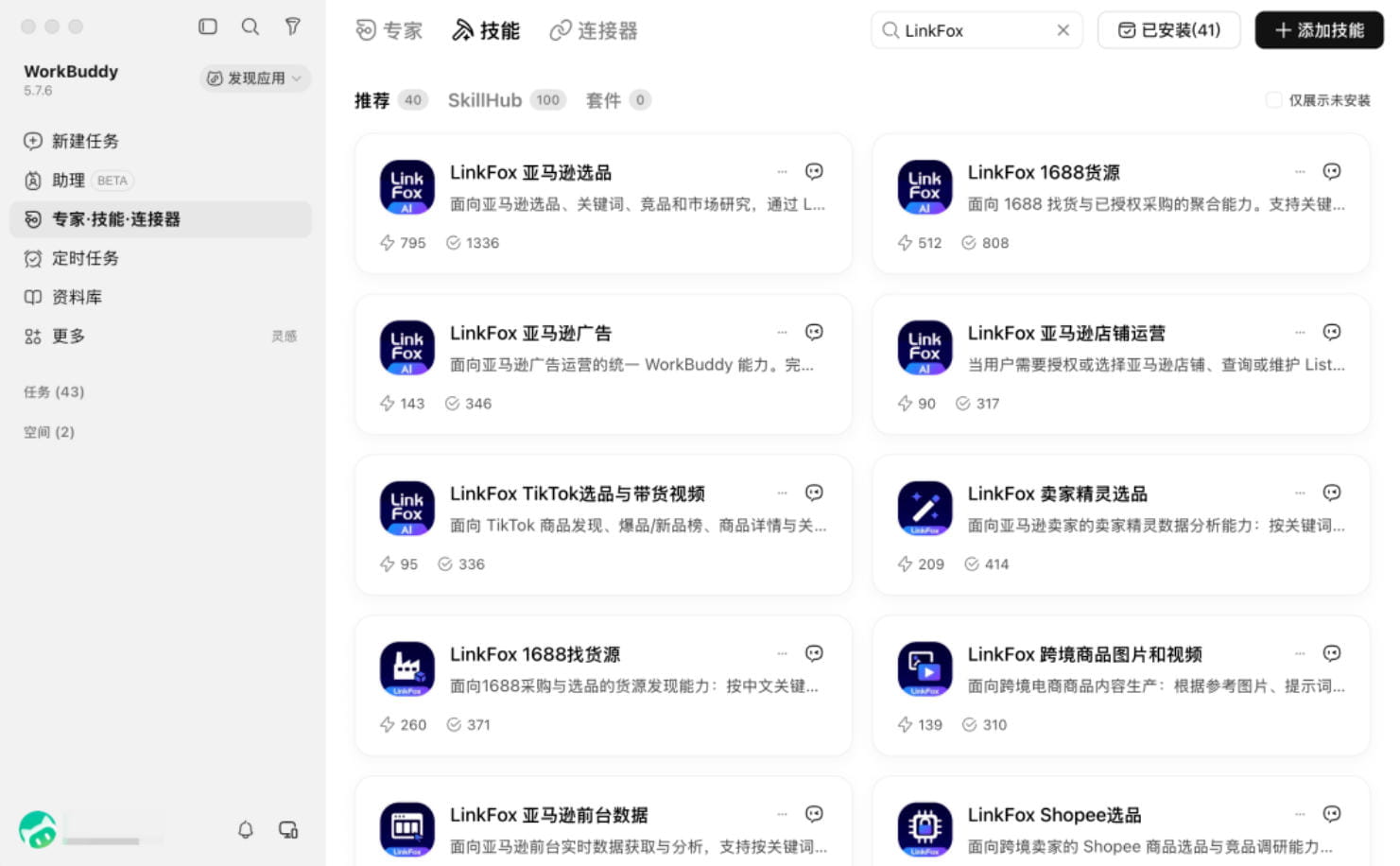Click the device screen icon beside the bell

(288, 829)
